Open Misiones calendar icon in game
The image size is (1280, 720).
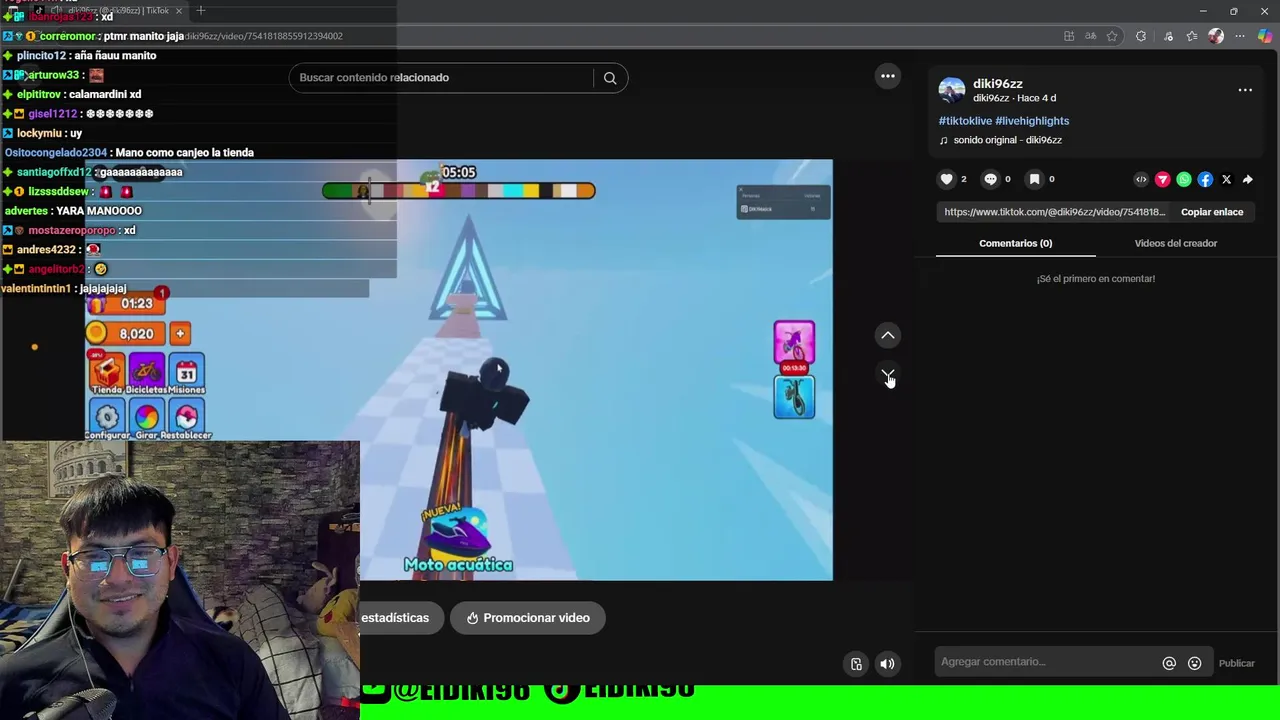[x=187, y=374]
